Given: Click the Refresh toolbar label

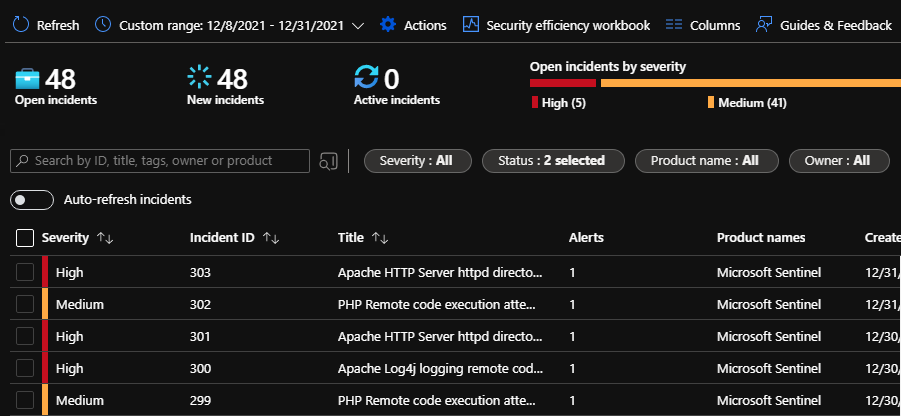Looking at the screenshot, I should click(x=58, y=25).
